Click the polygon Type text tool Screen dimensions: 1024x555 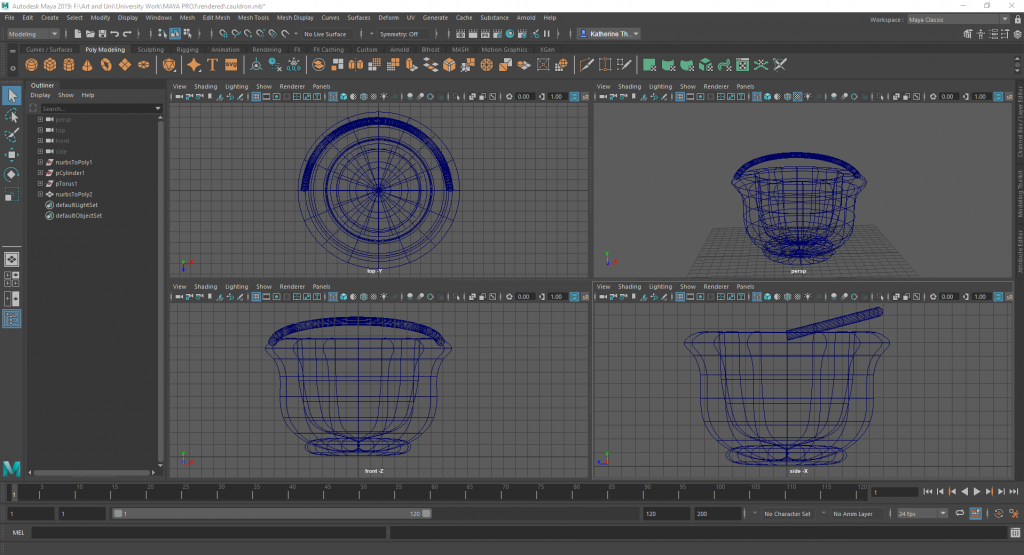(x=212, y=65)
